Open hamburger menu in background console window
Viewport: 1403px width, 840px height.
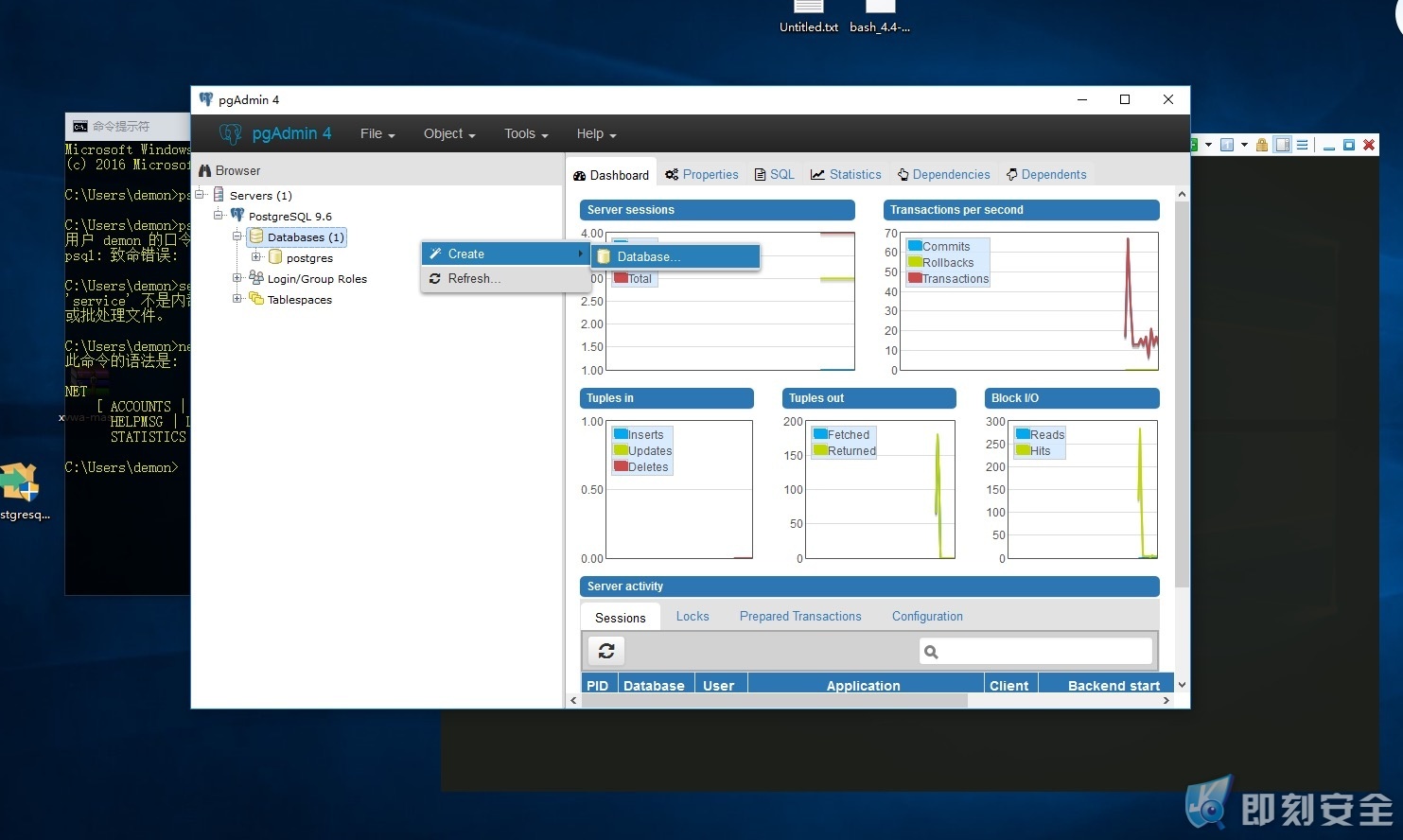coord(1303,145)
